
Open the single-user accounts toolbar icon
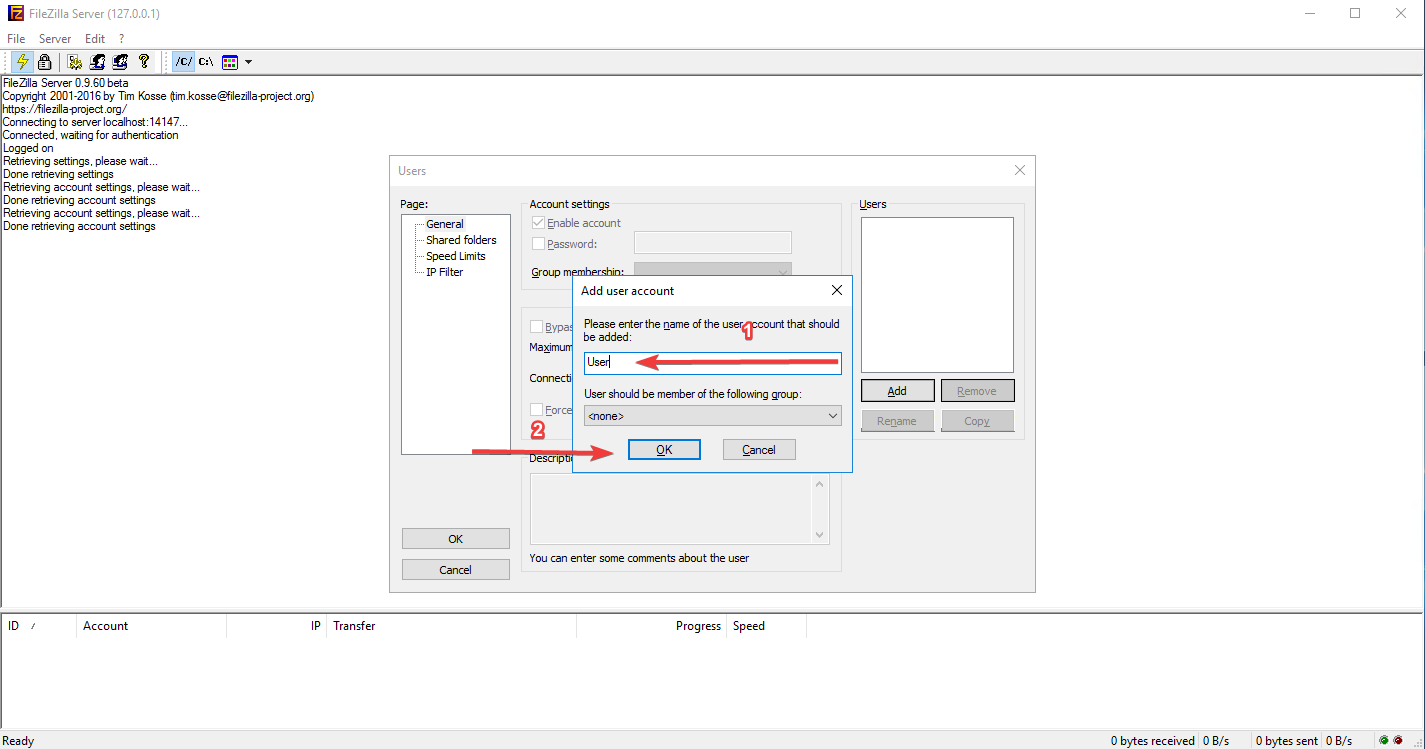click(98, 62)
